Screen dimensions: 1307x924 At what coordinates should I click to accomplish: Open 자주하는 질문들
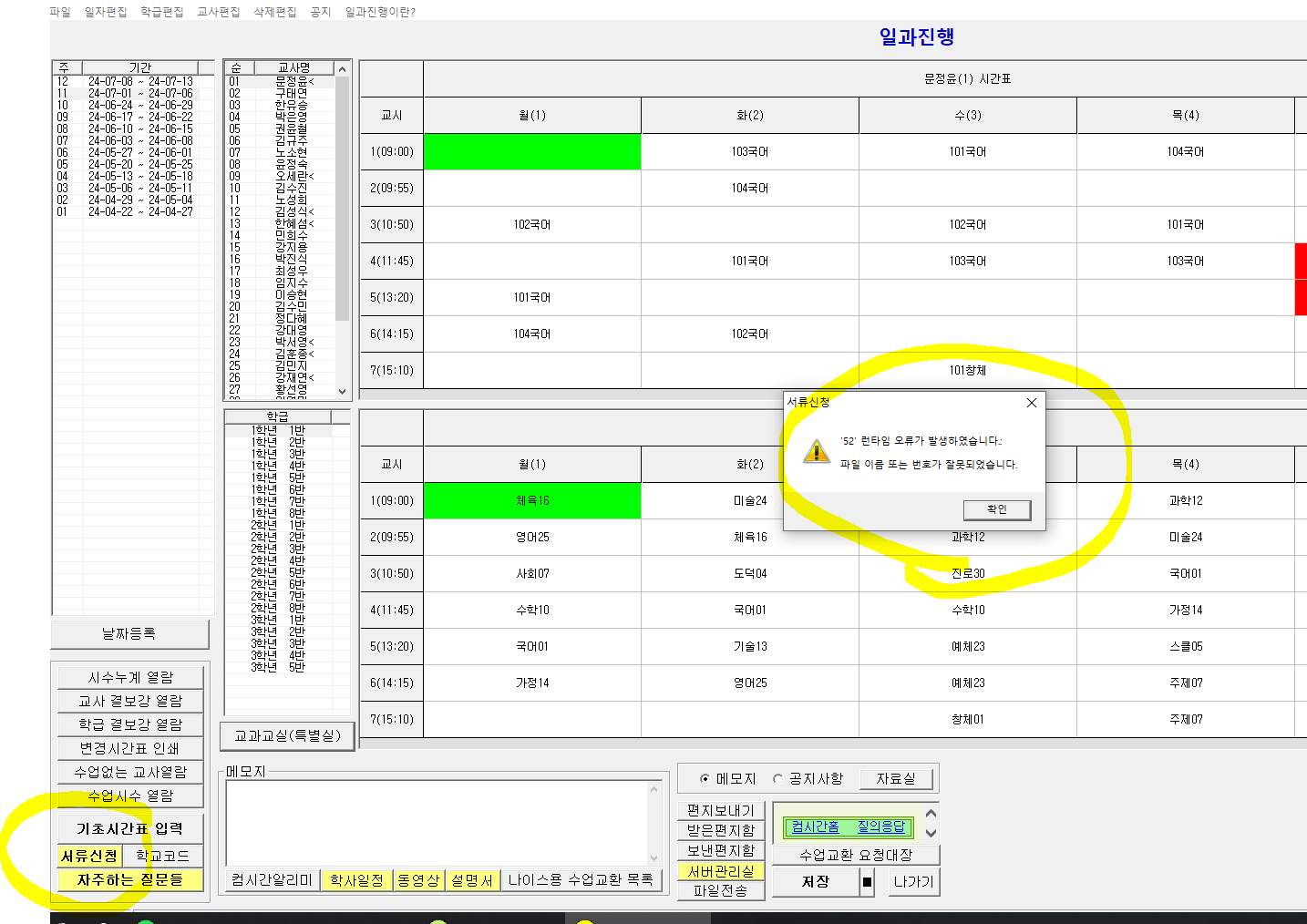click(x=130, y=879)
